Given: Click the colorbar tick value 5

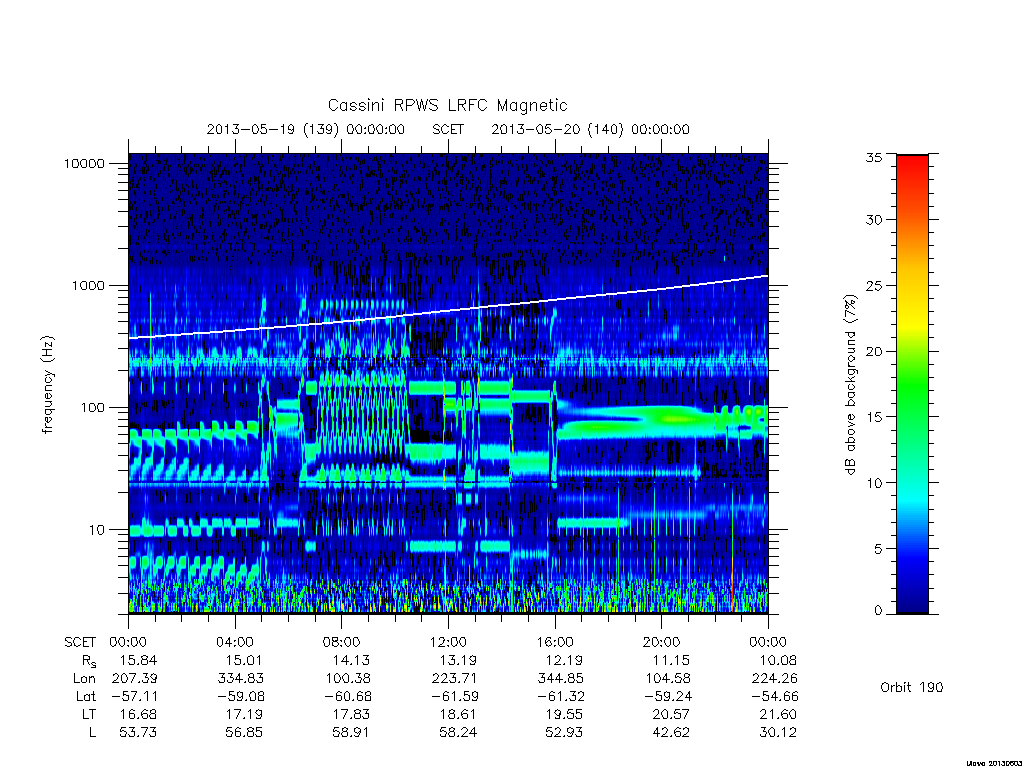Looking at the screenshot, I should click(878, 549).
